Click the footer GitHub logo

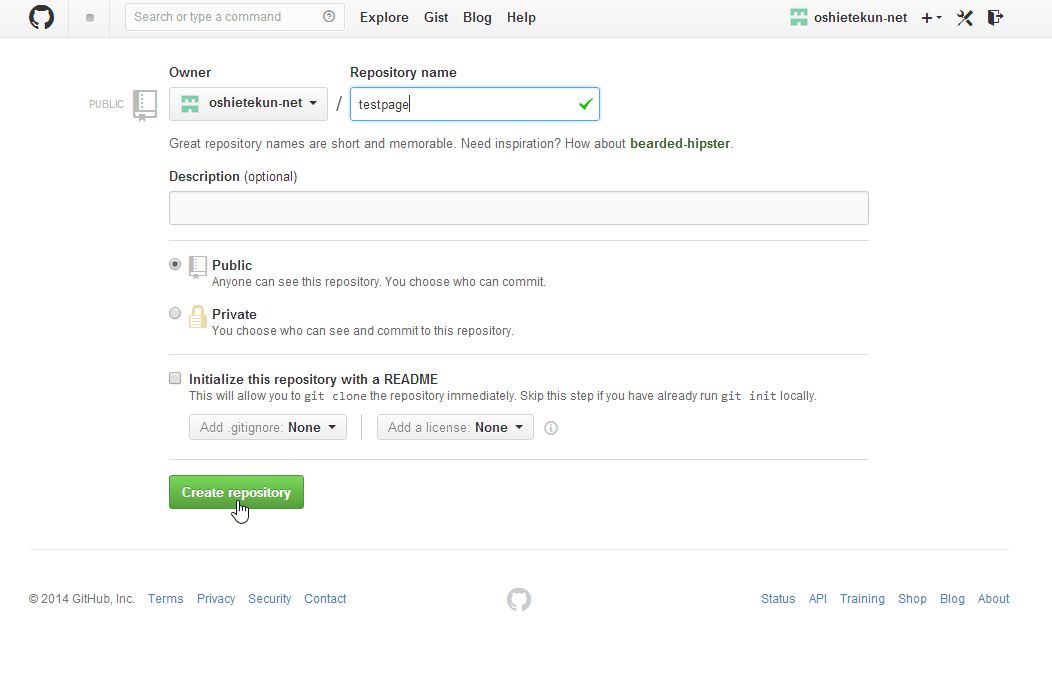click(x=519, y=599)
